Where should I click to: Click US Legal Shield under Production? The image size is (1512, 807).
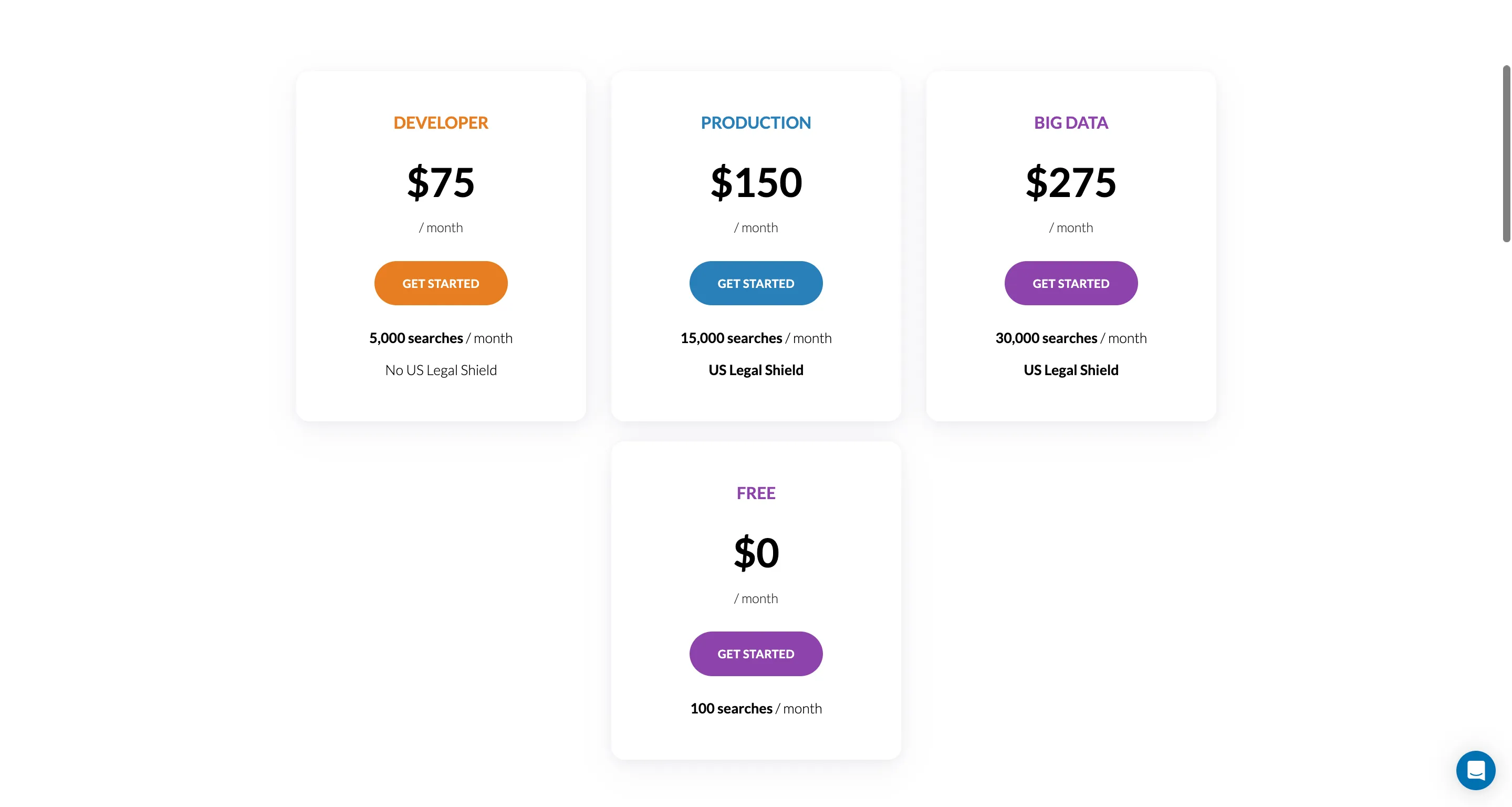pyautogui.click(x=756, y=370)
